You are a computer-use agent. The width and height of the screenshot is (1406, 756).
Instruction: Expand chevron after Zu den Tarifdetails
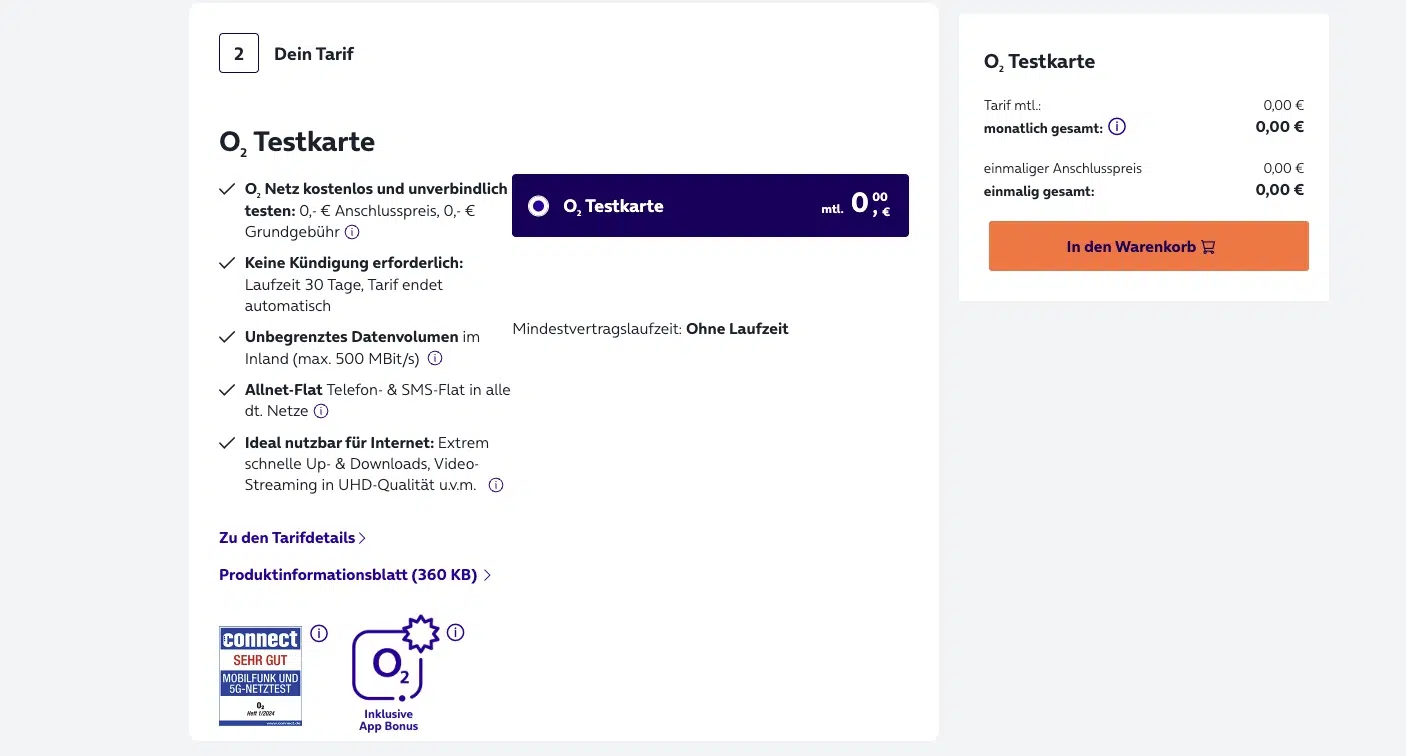[362, 538]
